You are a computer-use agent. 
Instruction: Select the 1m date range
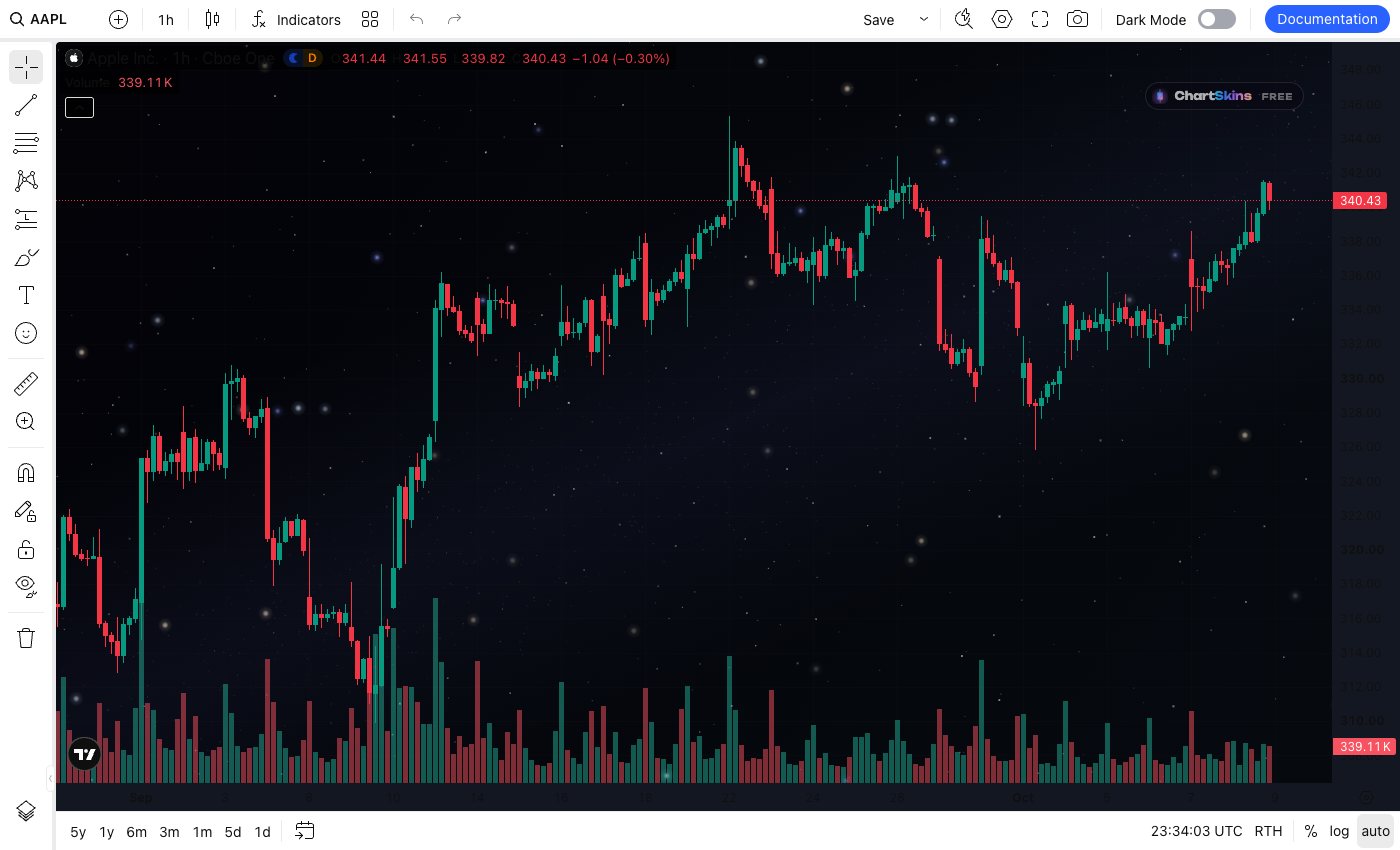tap(202, 831)
